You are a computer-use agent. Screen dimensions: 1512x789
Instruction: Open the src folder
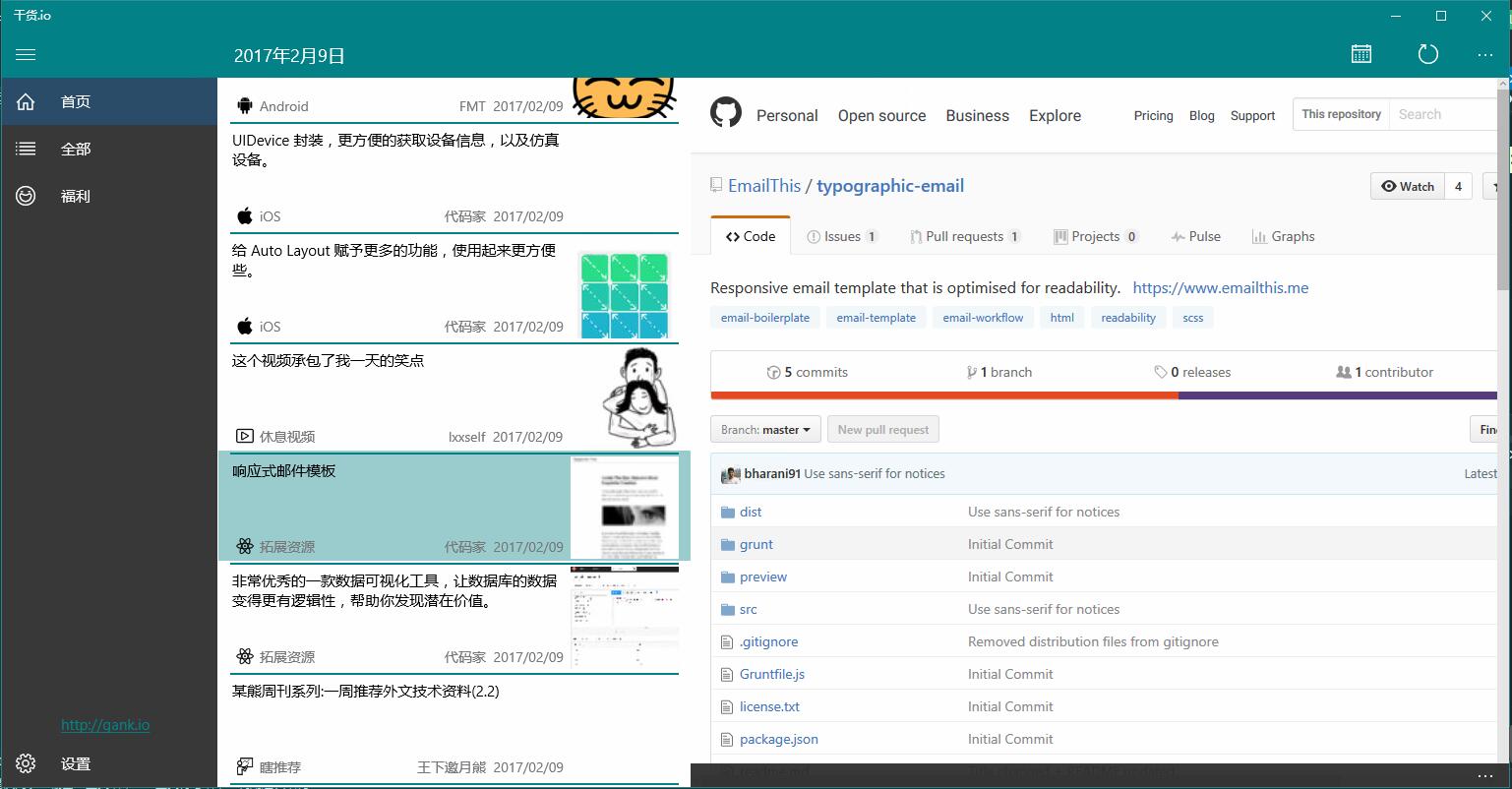(749, 609)
